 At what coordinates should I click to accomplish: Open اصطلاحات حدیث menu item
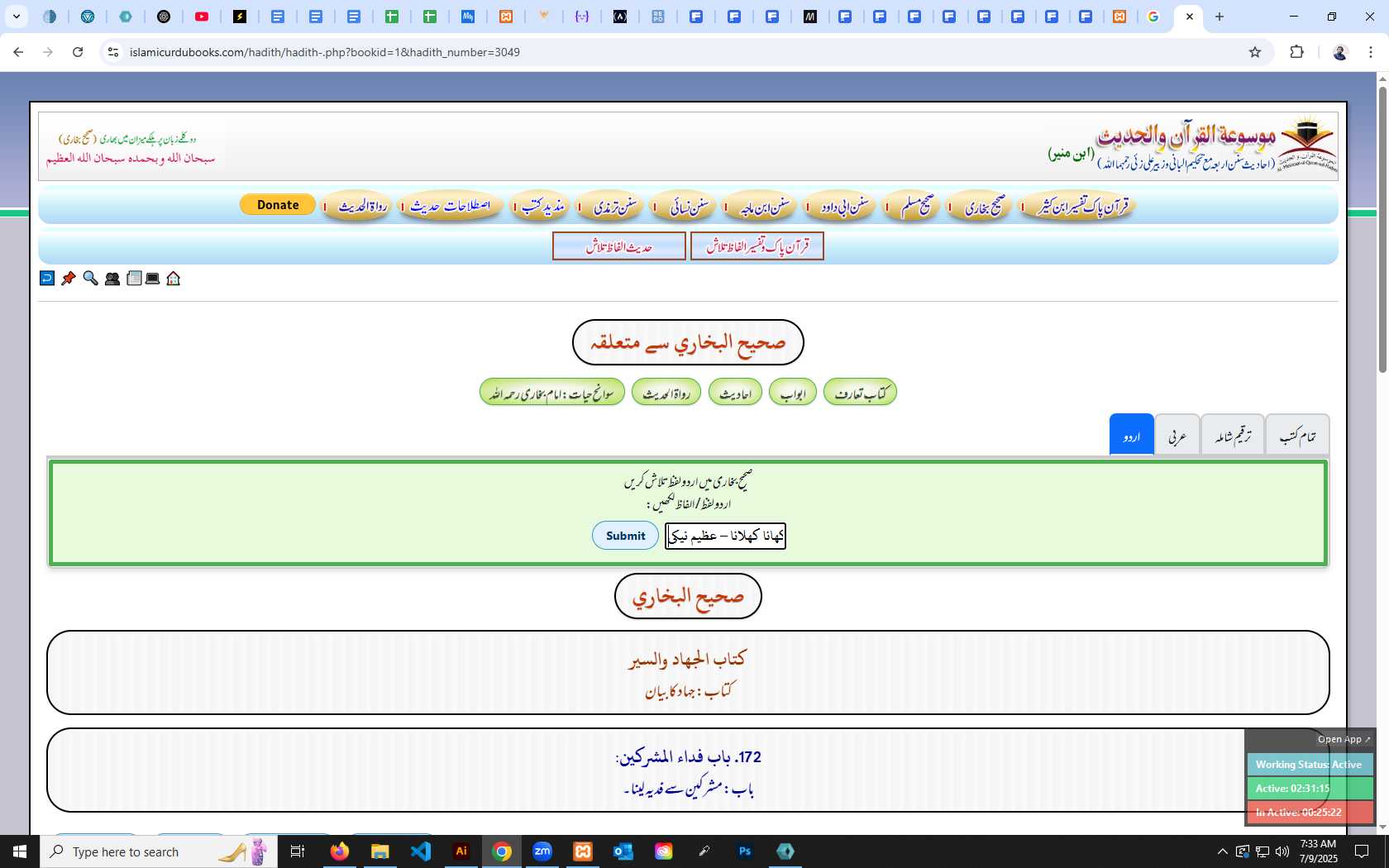451,206
